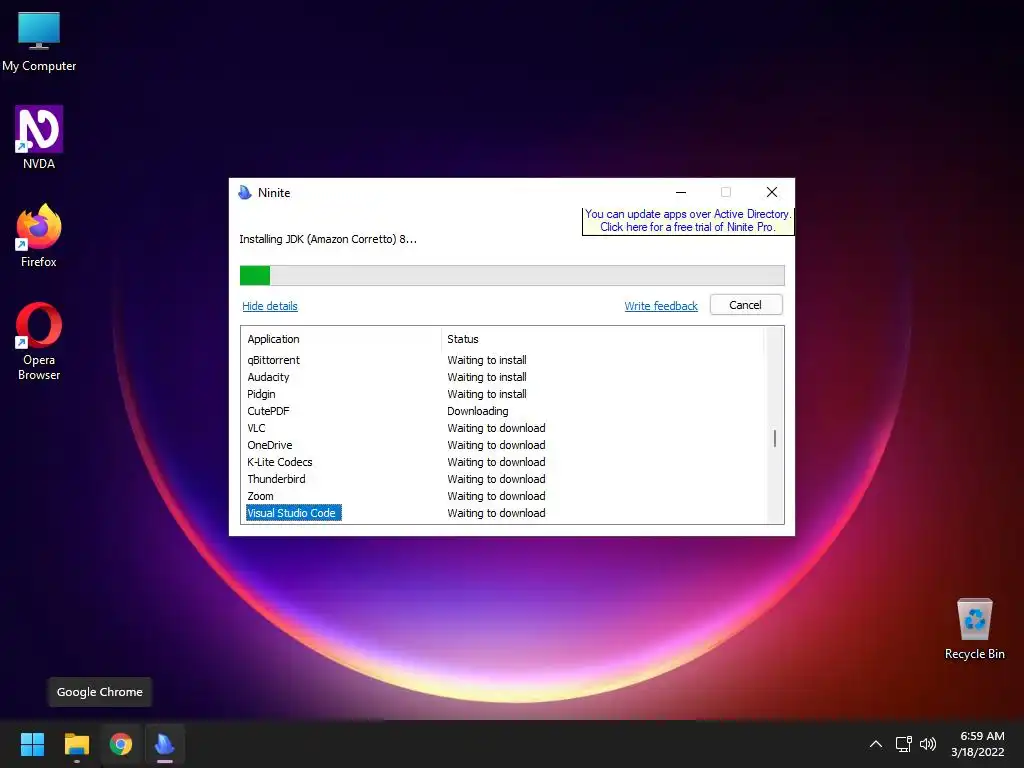The width and height of the screenshot is (1024, 768).
Task: Select the Zoom row
Action: [503, 496]
